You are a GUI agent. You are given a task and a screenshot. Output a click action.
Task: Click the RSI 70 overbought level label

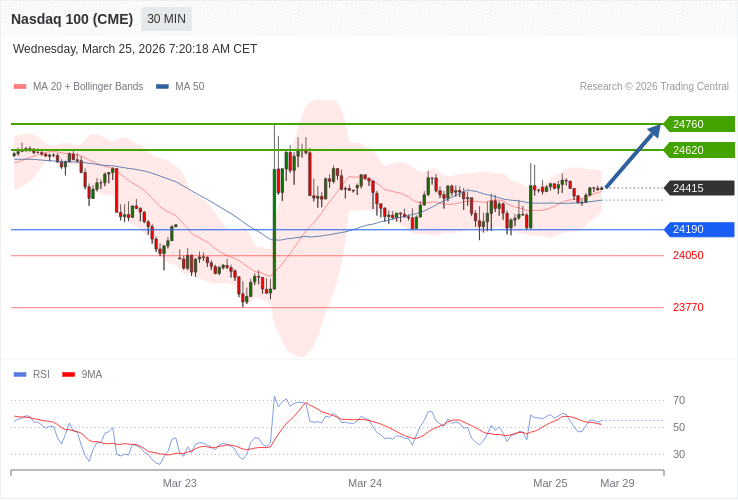679,400
